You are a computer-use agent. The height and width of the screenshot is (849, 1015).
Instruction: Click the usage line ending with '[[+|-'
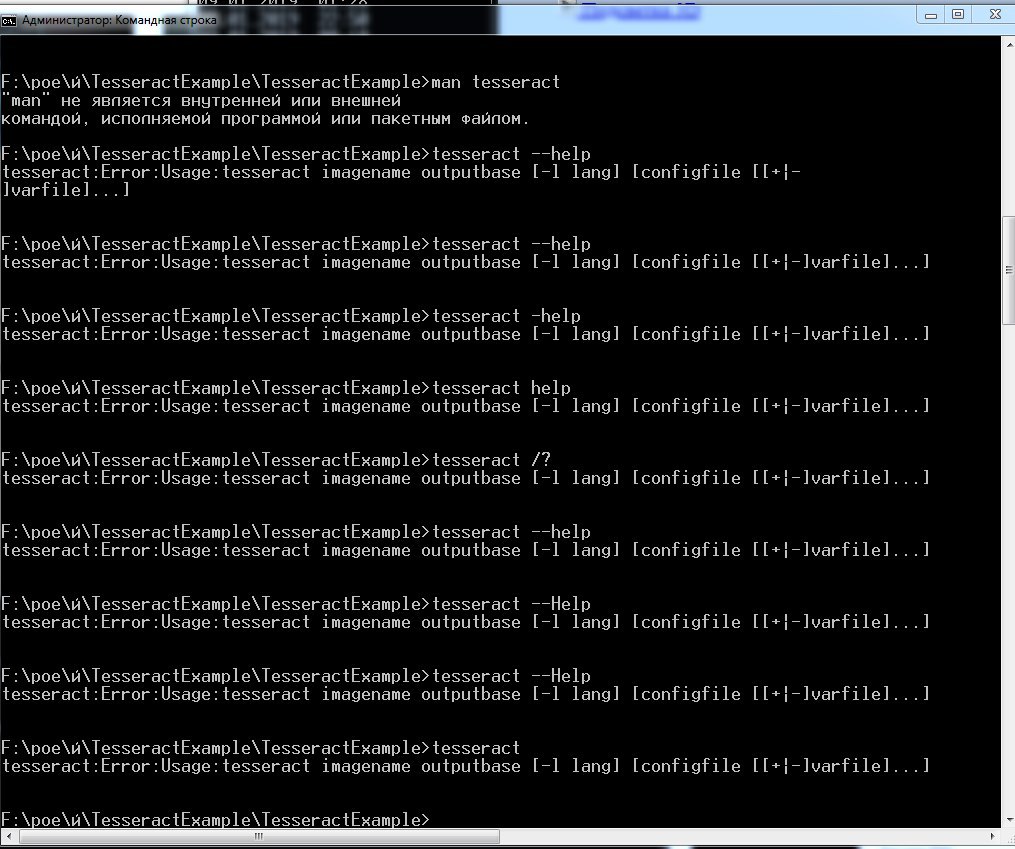click(x=401, y=172)
